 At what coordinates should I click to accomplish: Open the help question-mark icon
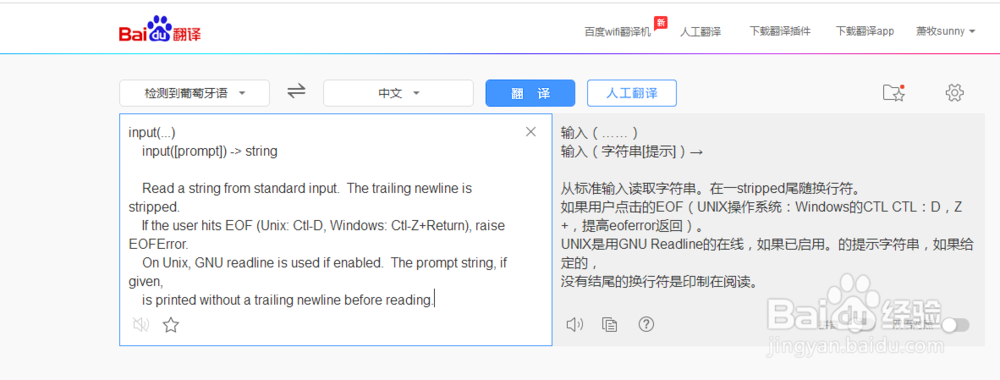coord(647,325)
